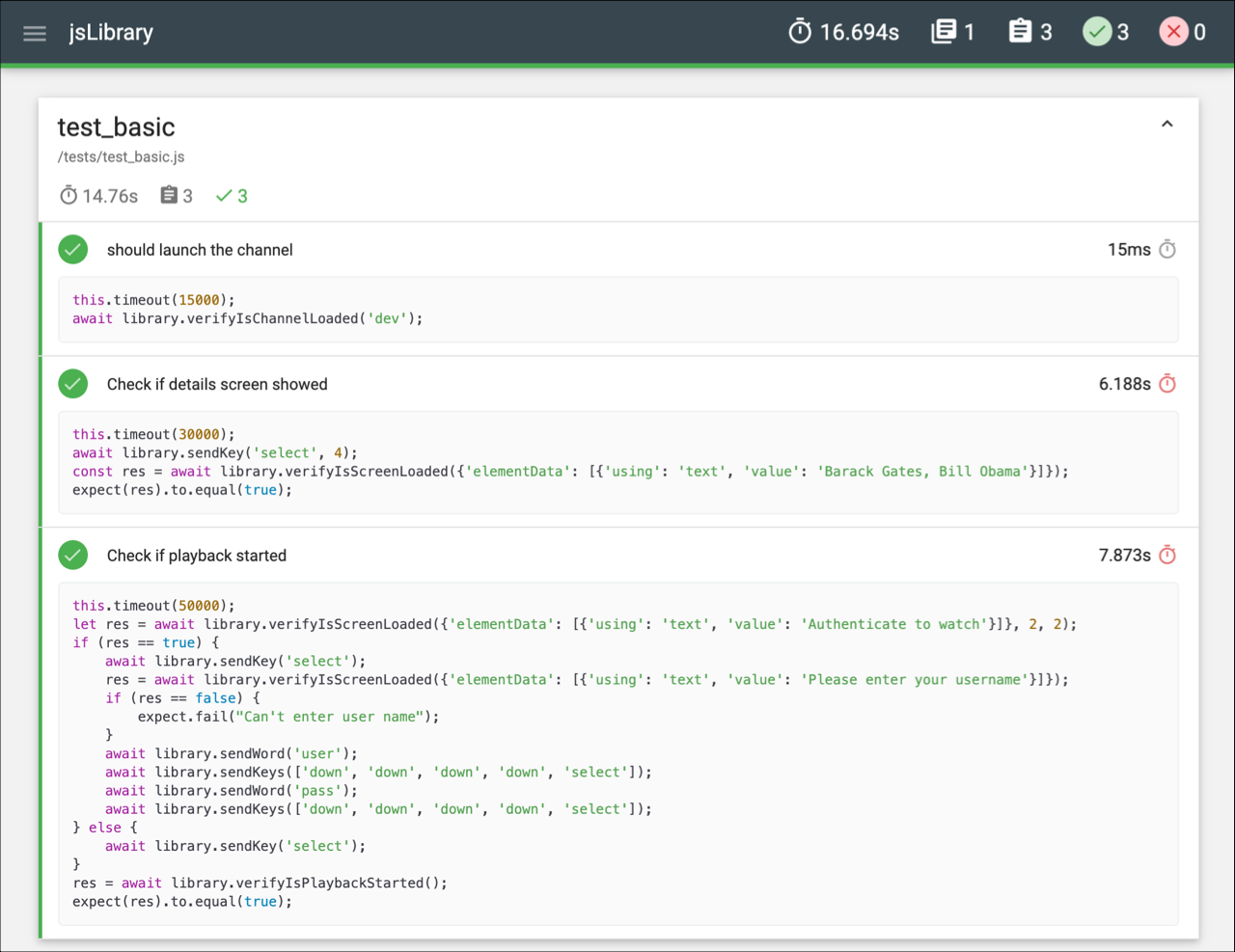Click the 15ms test duration value

(x=1129, y=250)
